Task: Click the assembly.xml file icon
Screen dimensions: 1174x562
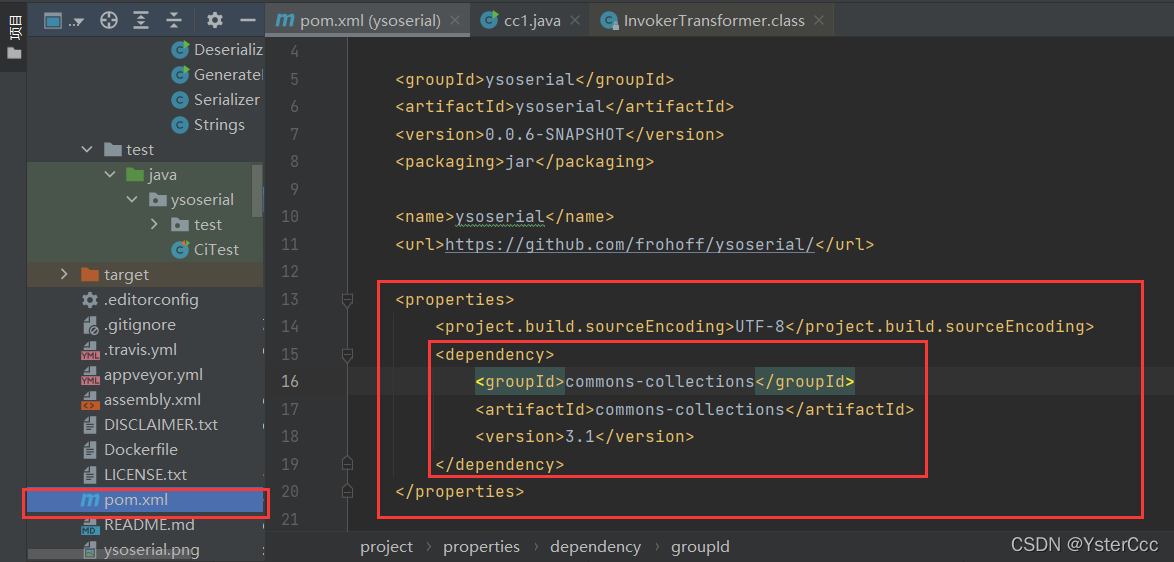Action: click(x=90, y=400)
